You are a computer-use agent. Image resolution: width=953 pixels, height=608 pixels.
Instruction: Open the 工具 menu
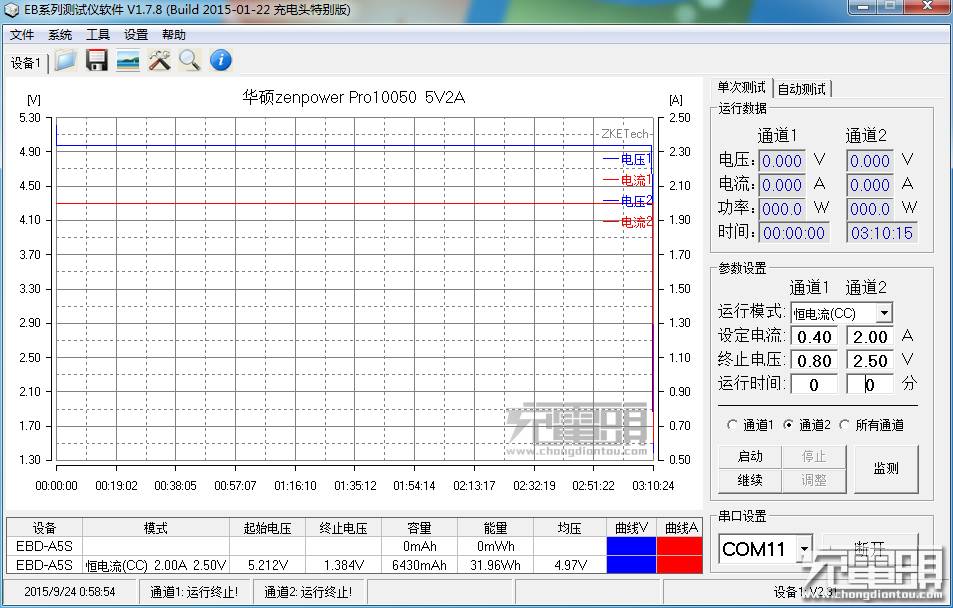pos(98,35)
